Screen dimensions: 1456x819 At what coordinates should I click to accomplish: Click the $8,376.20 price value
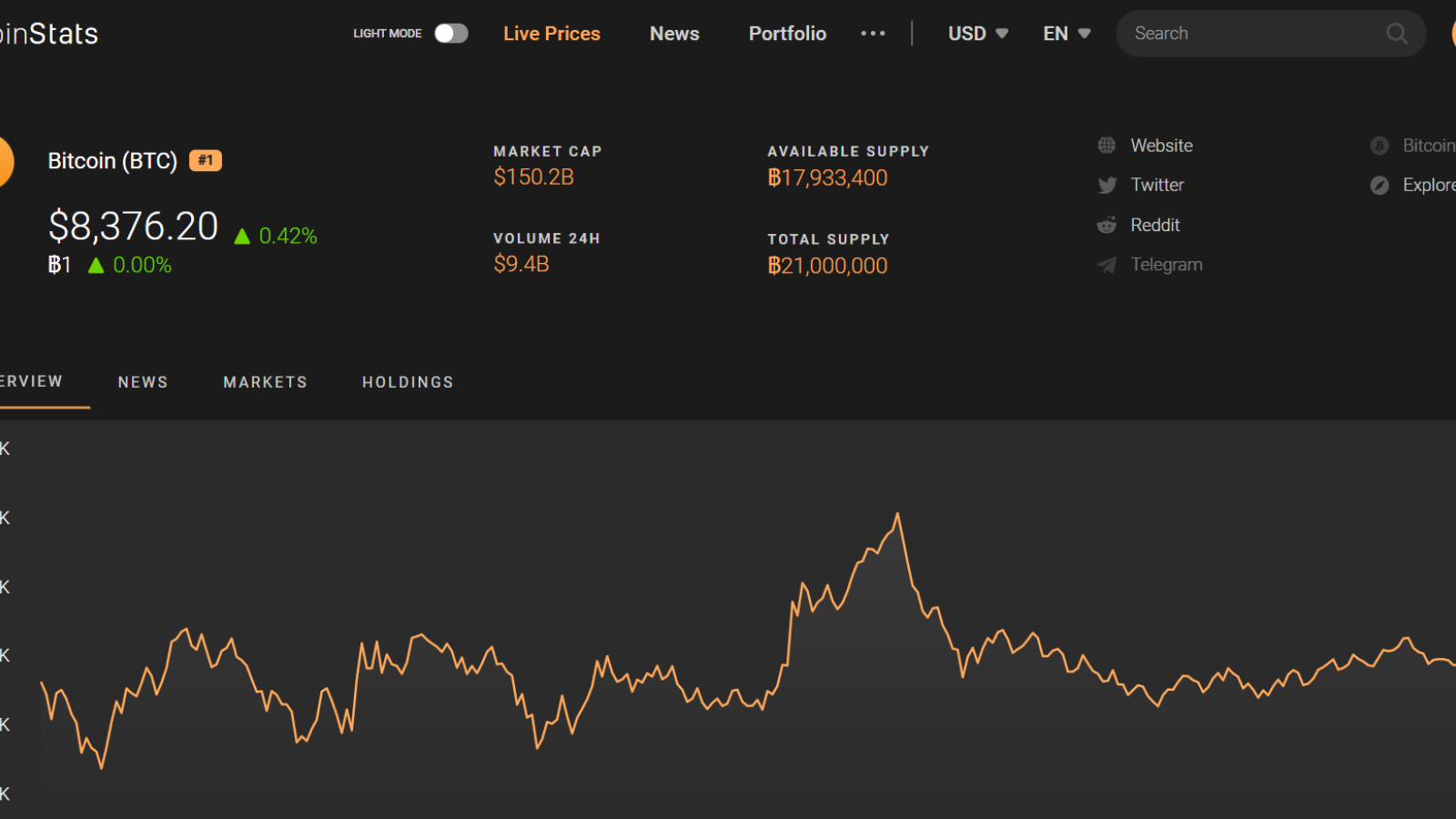tap(133, 226)
